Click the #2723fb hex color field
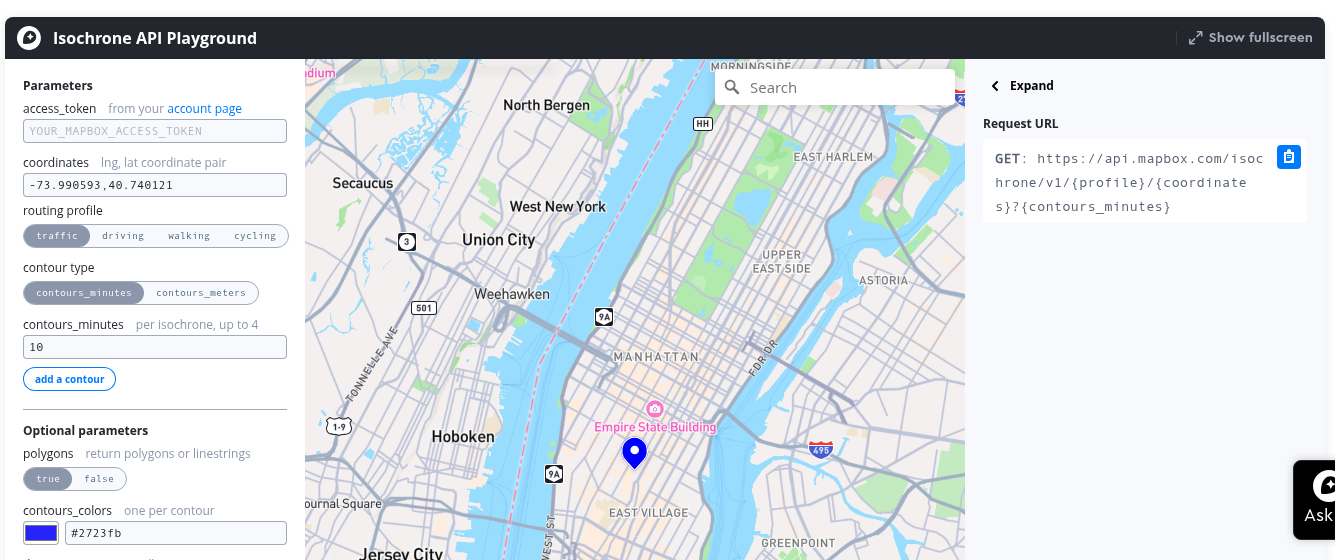 [x=176, y=533]
